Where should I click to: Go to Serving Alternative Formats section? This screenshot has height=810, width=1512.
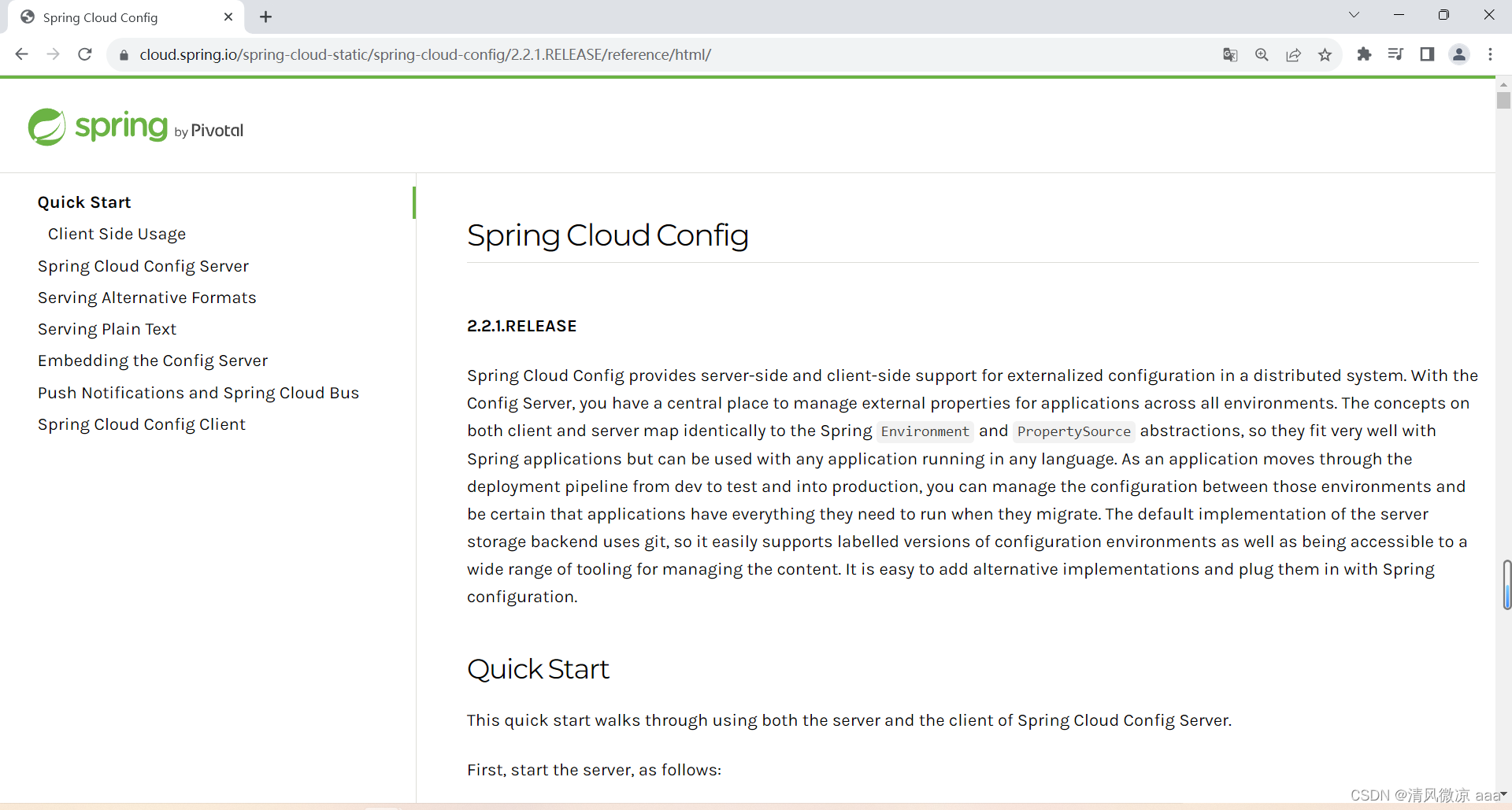click(x=147, y=298)
